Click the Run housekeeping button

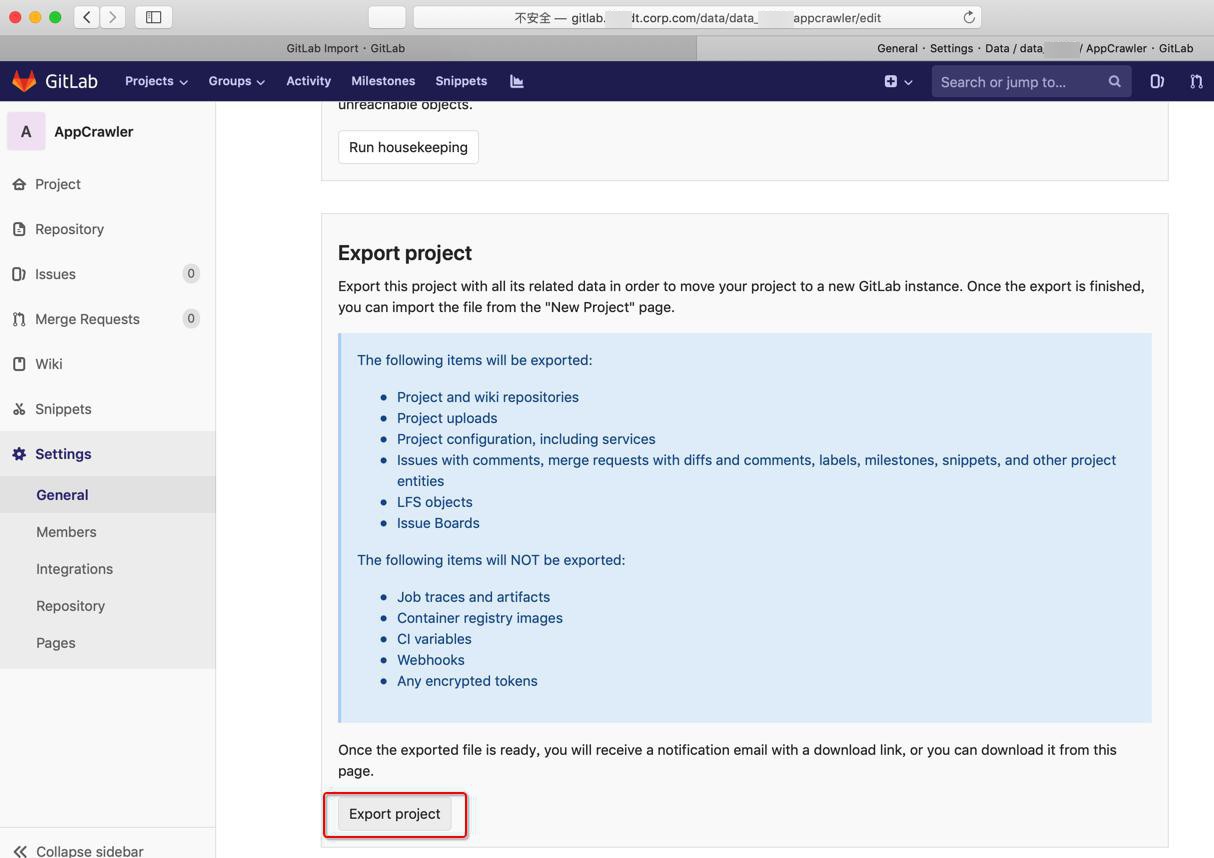click(408, 146)
